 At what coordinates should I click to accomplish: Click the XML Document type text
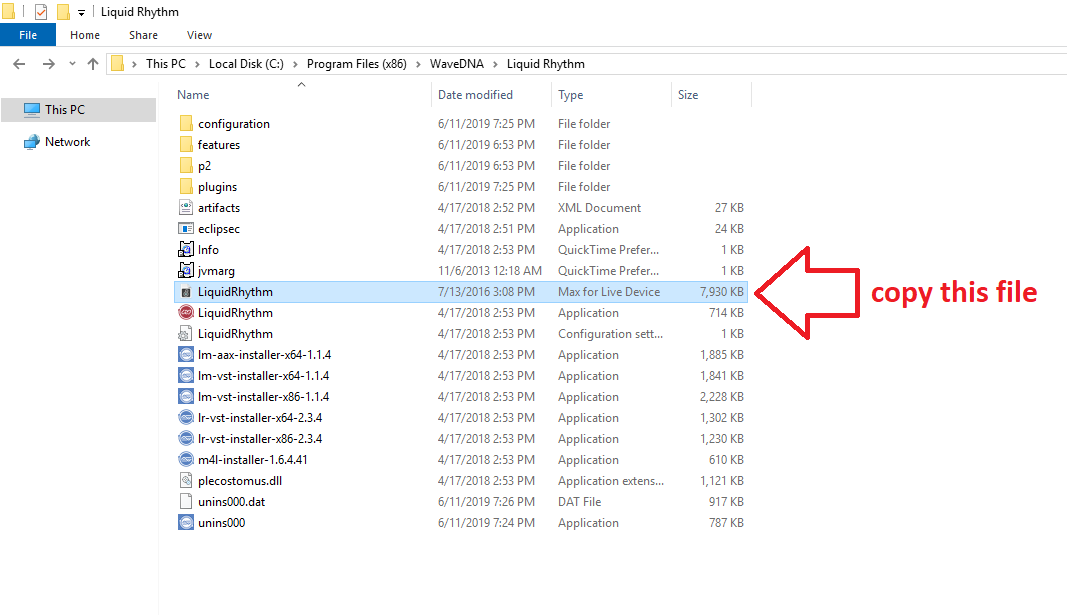[x=600, y=207]
